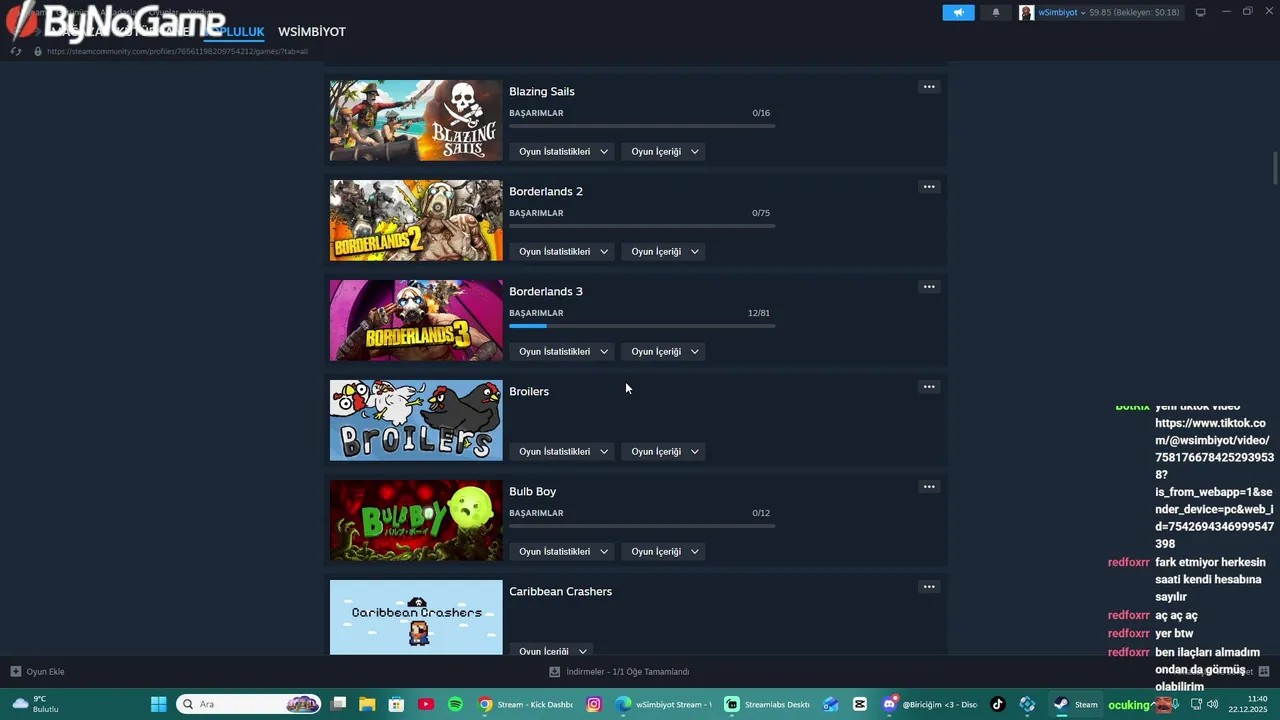Enter Big Picture mode via monitor icon
The image size is (1280, 720).
point(1201,12)
